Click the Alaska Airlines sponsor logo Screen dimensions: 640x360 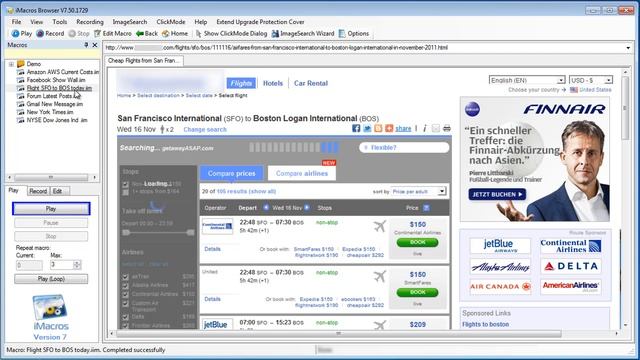click(500, 267)
